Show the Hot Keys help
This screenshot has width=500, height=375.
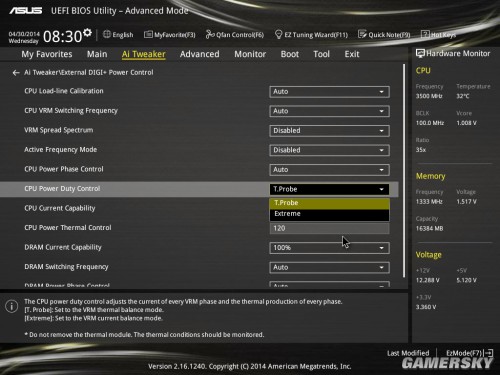click(x=439, y=35)
